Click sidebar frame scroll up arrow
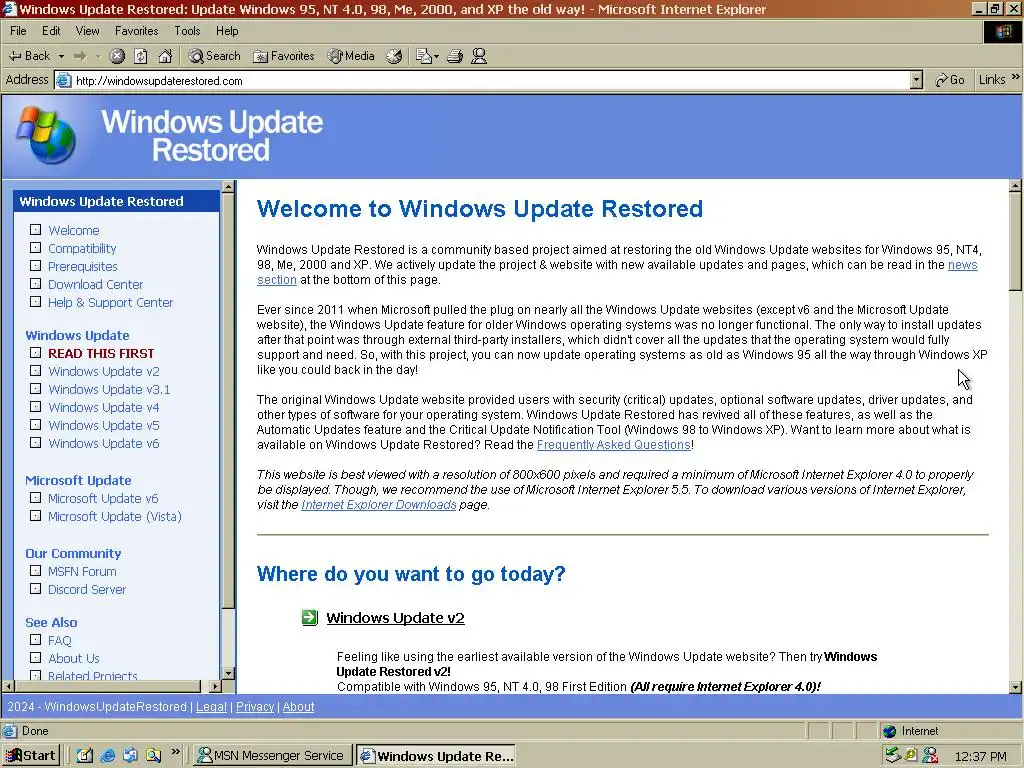The width and height of the screenshot is (1024, 768). coord(228,187)
